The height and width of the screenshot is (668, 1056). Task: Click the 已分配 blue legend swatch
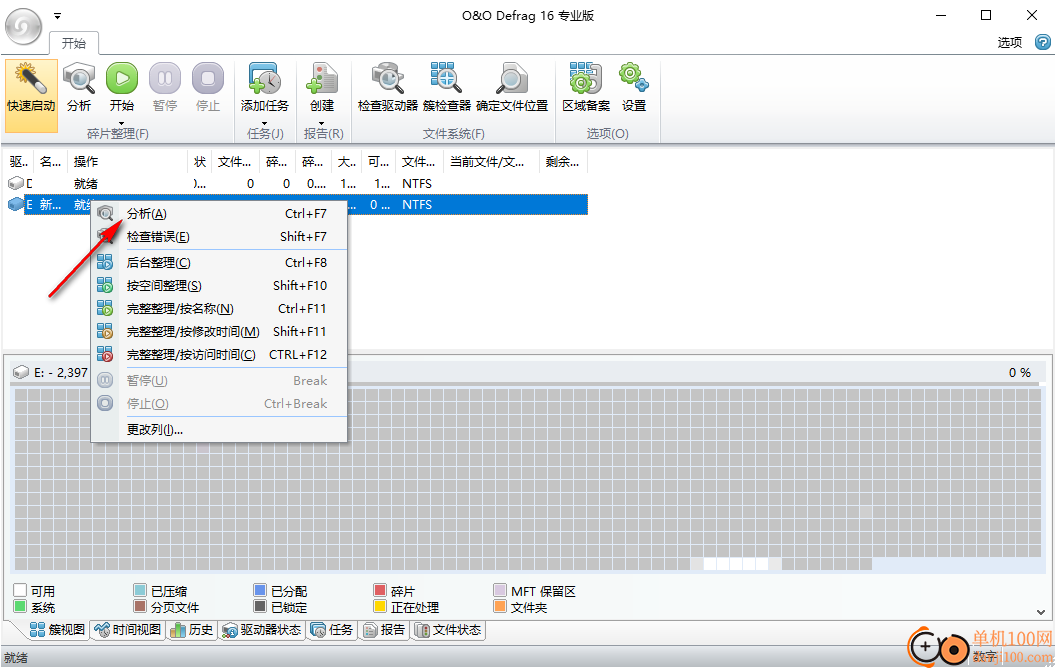point(260,591)
